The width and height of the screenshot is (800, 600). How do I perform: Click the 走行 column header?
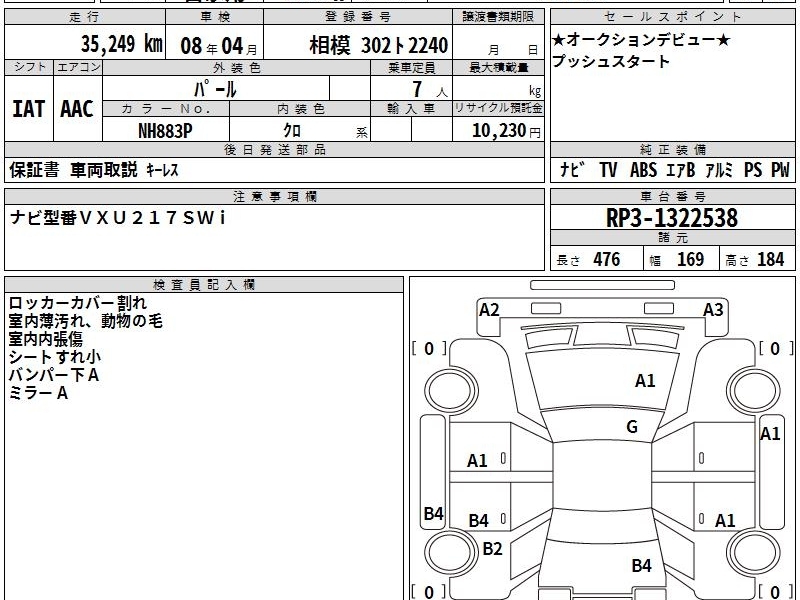[85, 17]
